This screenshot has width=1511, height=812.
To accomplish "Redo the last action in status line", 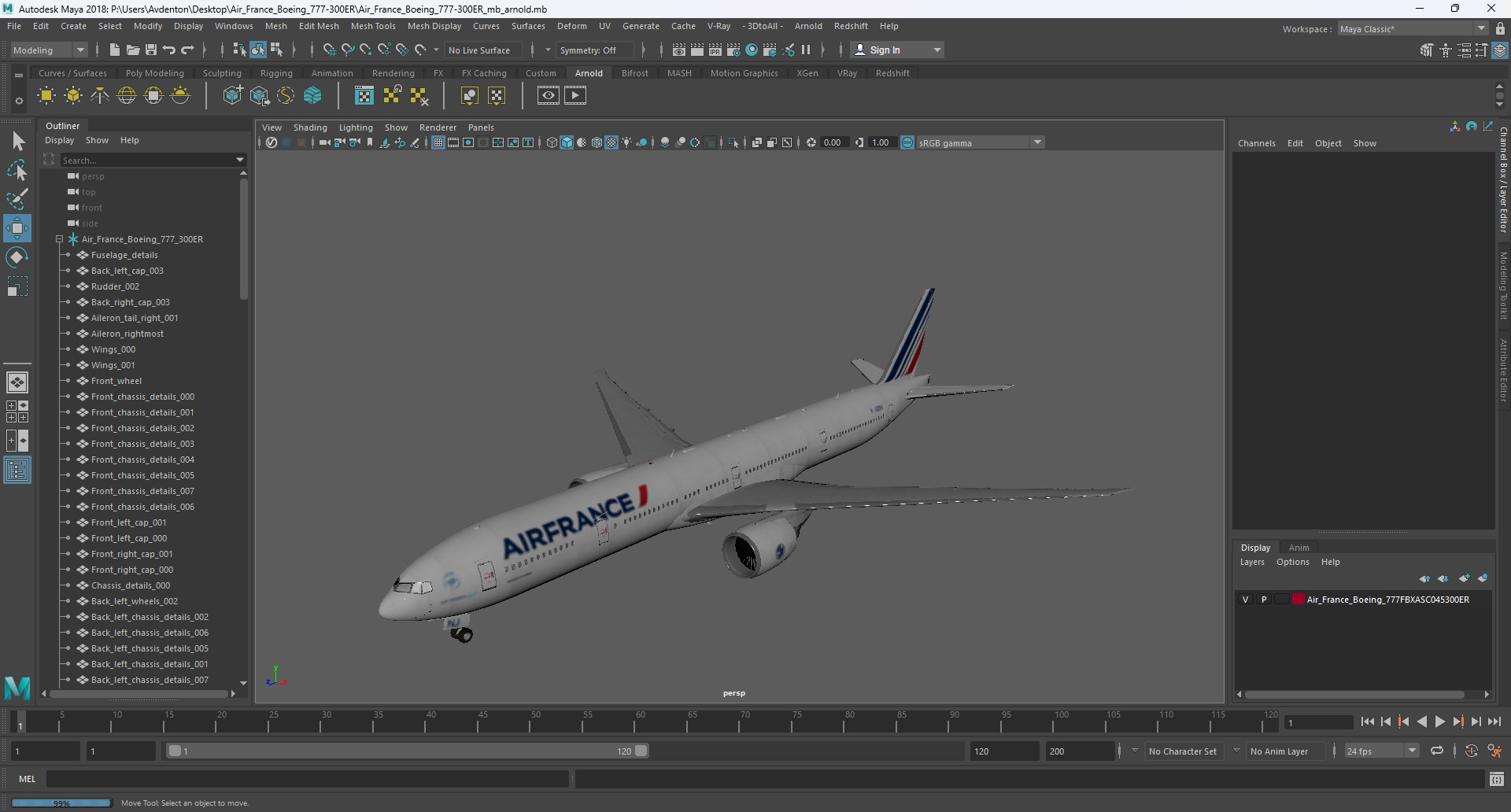I will (187, 50).
